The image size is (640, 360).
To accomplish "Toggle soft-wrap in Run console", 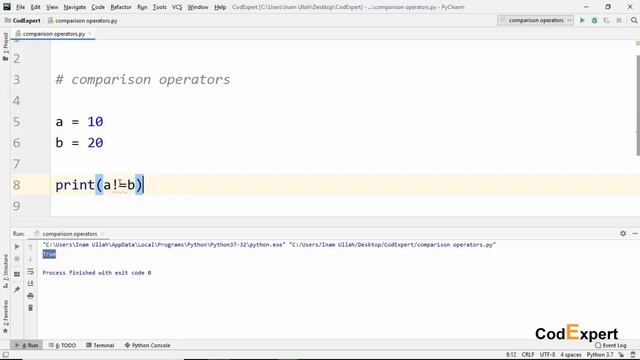I will point(30,271).
